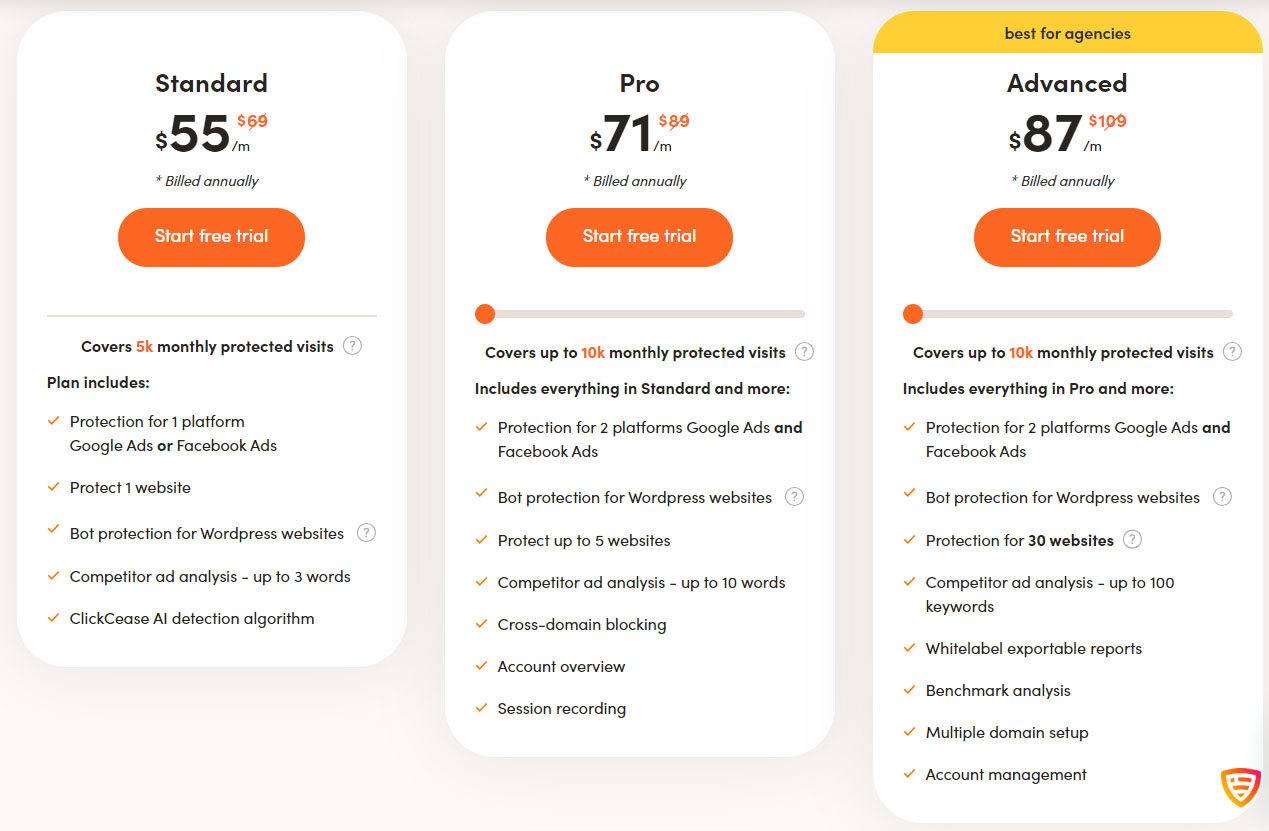Click the Advanced plan visits slider handle
The width and height of the screenshot is (1269, 831).
913,314
